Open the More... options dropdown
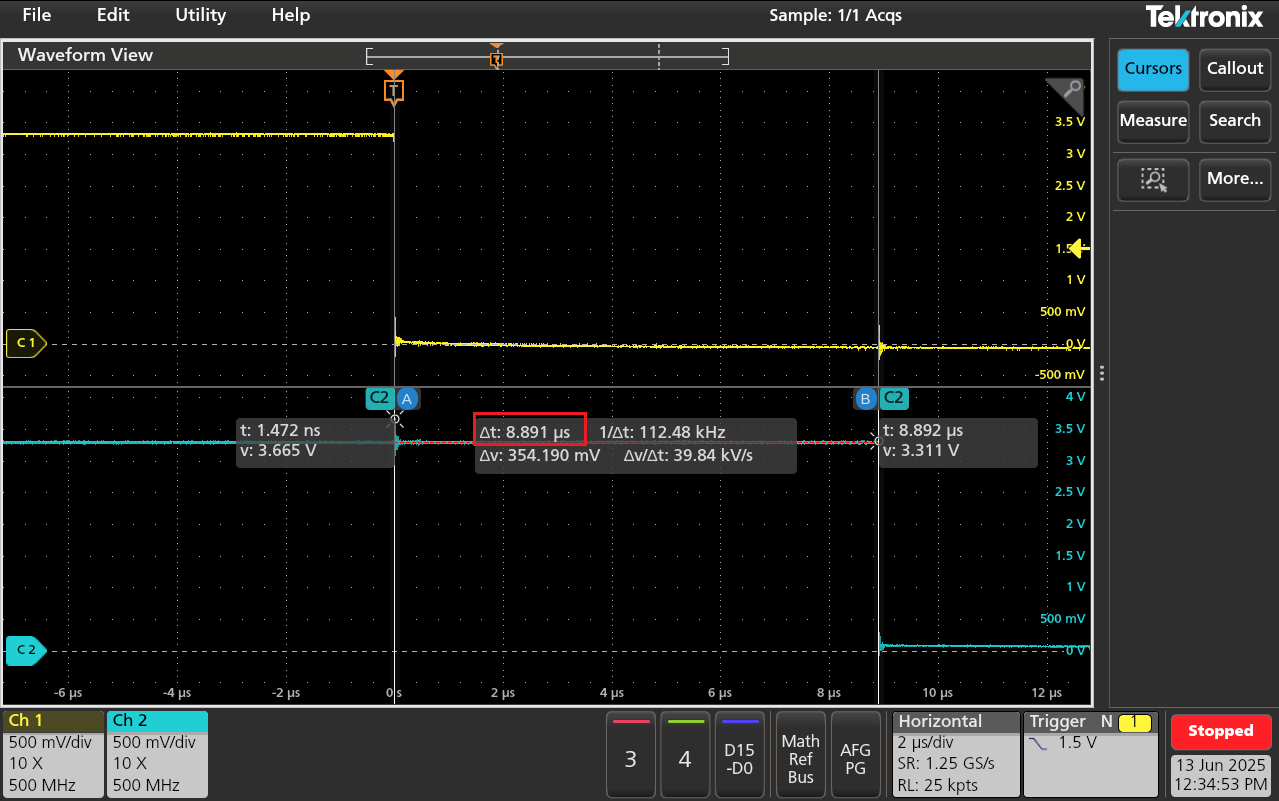 tap(1235, 179)
